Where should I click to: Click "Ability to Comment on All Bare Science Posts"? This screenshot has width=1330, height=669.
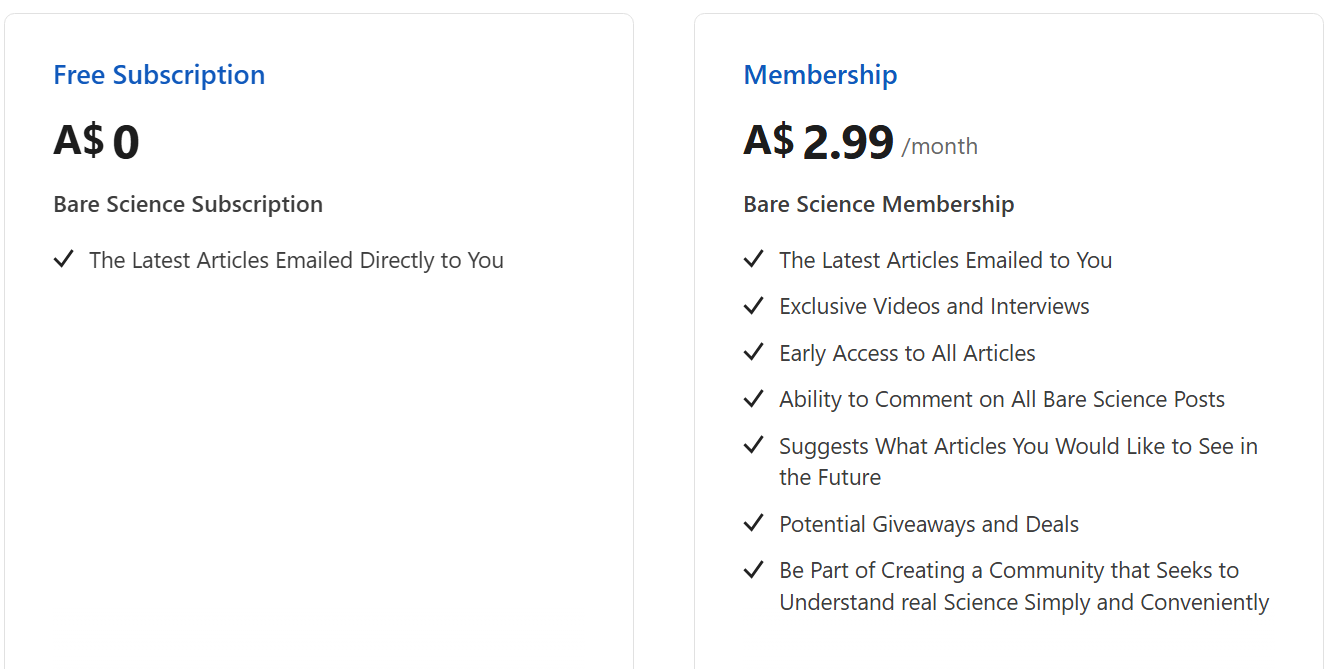1002,399
